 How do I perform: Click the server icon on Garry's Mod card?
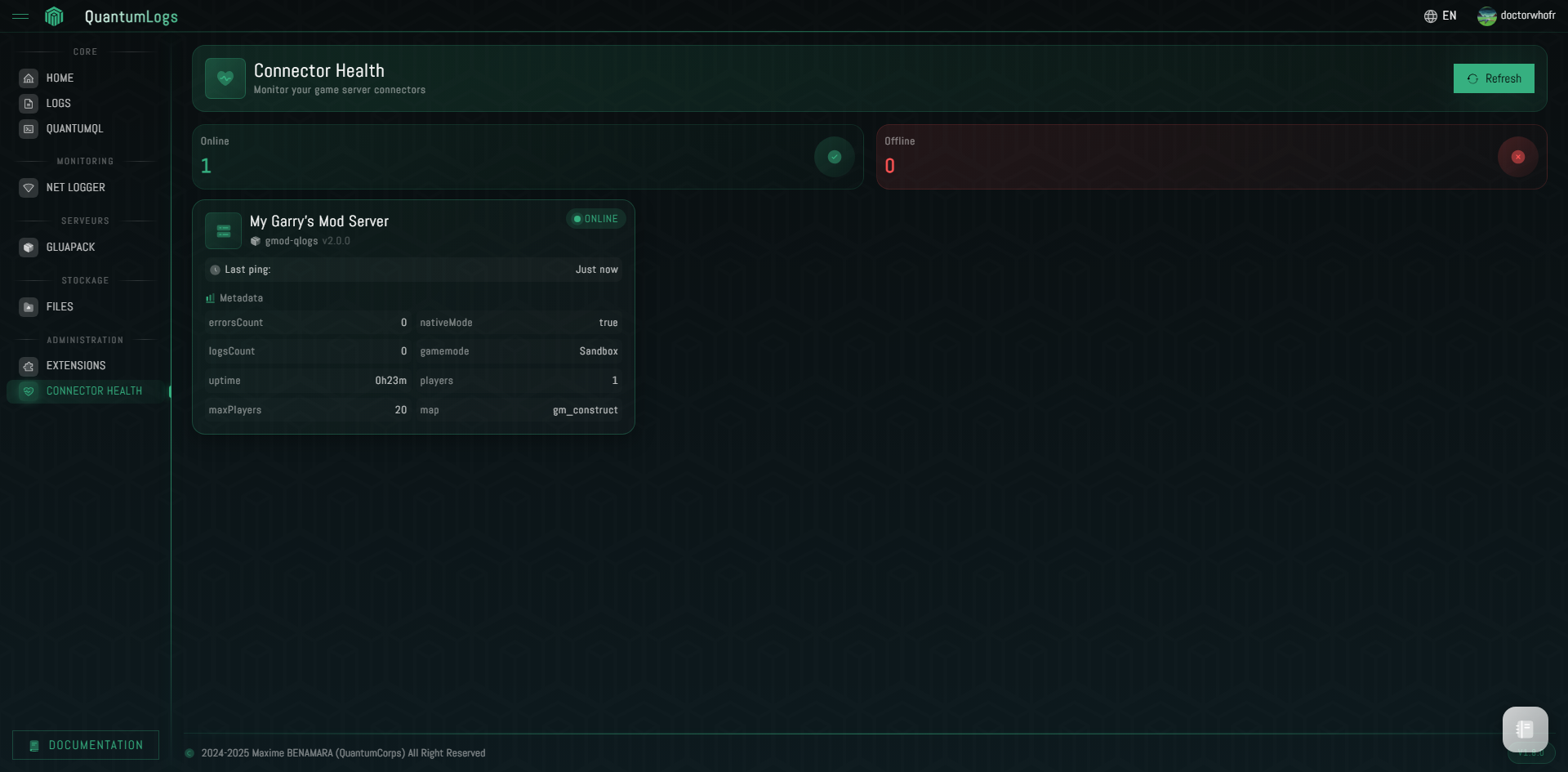(x=223, y=231)
